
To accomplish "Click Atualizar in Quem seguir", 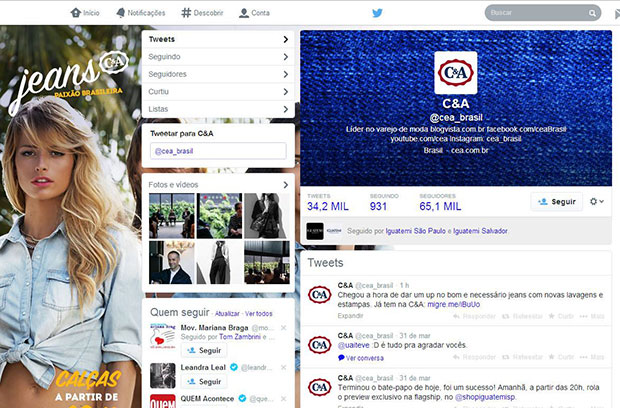I will [227, 314].
